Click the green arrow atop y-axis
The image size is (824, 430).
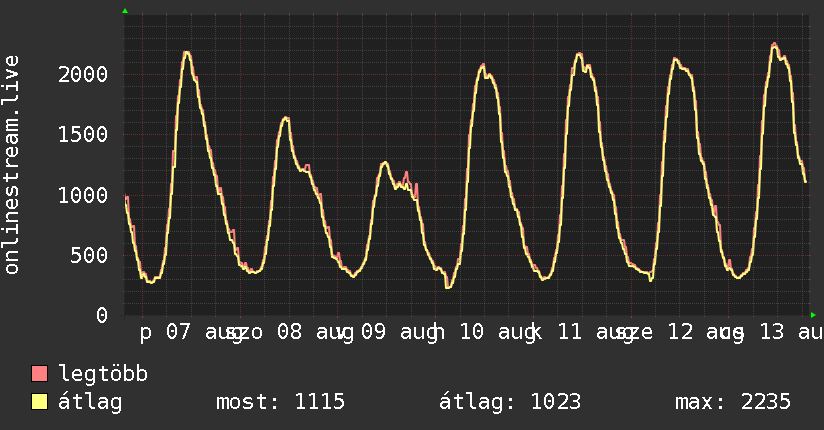coord(125,11)
